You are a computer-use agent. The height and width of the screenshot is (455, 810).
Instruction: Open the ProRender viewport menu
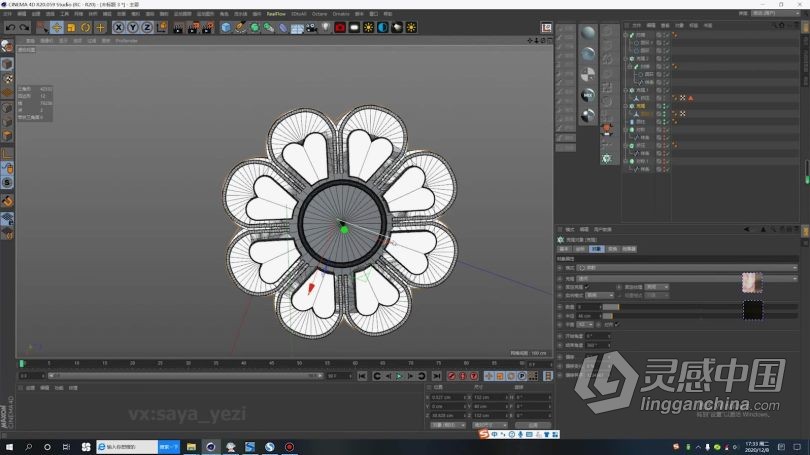pos(127,41)
